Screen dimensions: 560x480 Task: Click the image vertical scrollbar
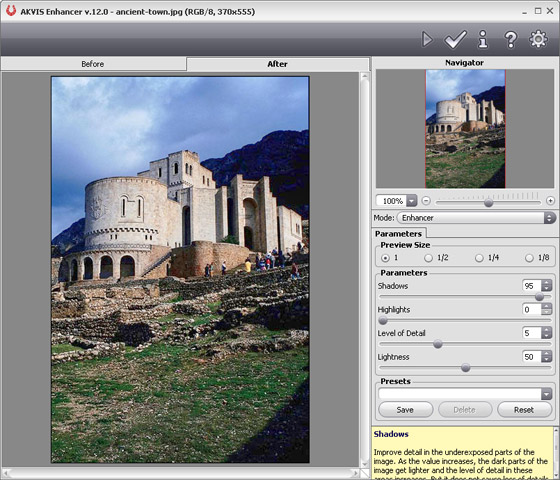365,270
